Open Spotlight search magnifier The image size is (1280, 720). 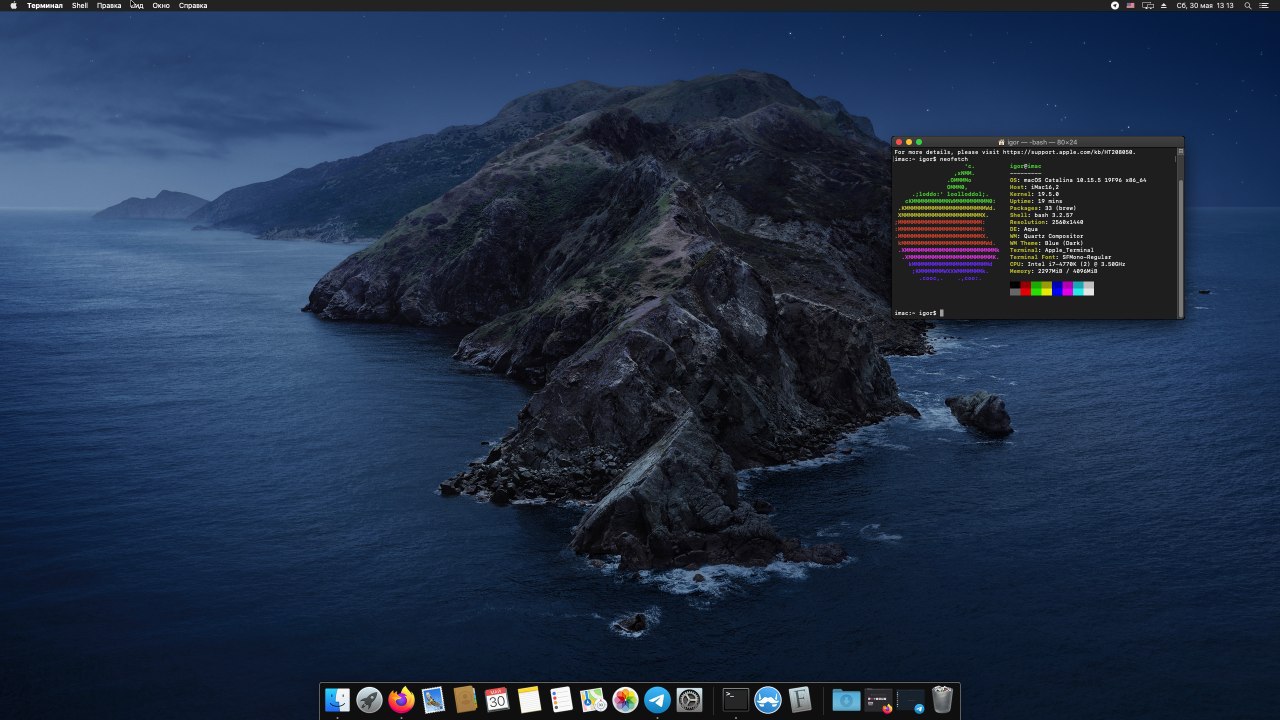pyautogui.click(x=1247, y=5)
